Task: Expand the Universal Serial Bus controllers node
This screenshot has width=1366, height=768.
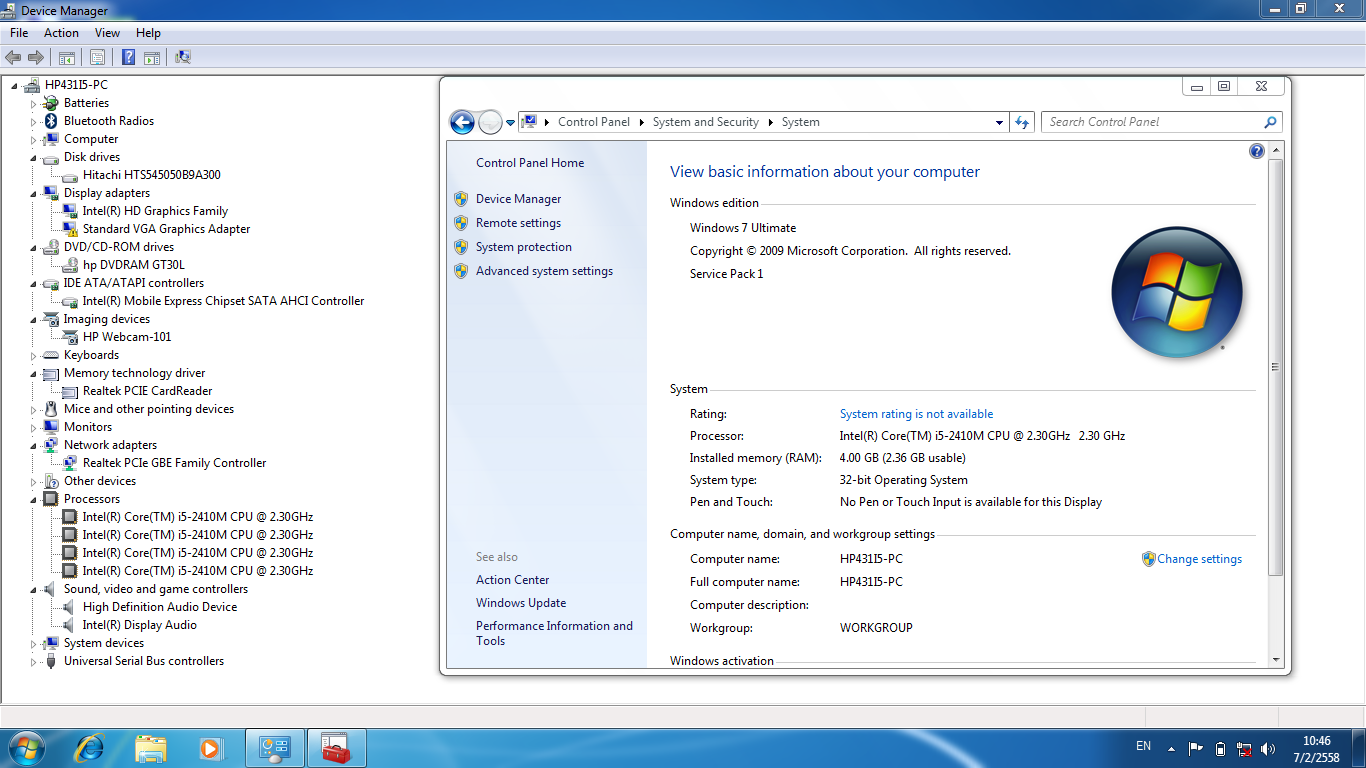Action: point(33,661)
